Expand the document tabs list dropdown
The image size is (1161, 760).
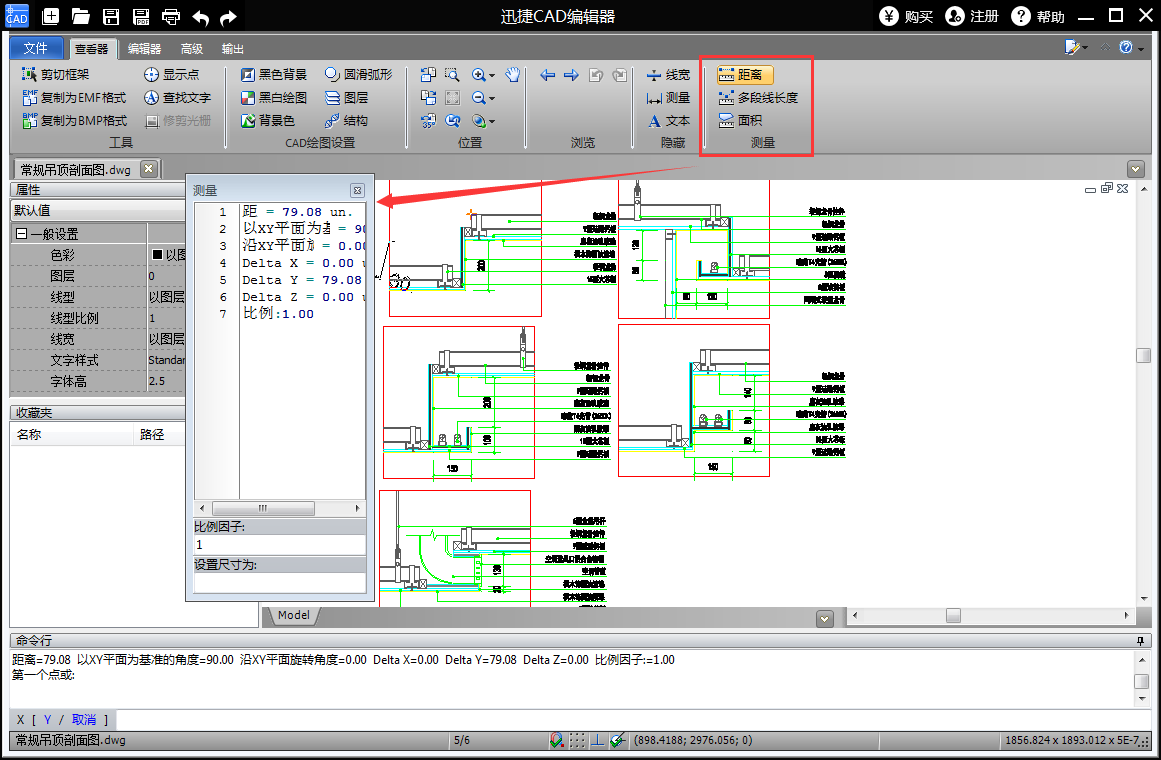point(1135,169)
